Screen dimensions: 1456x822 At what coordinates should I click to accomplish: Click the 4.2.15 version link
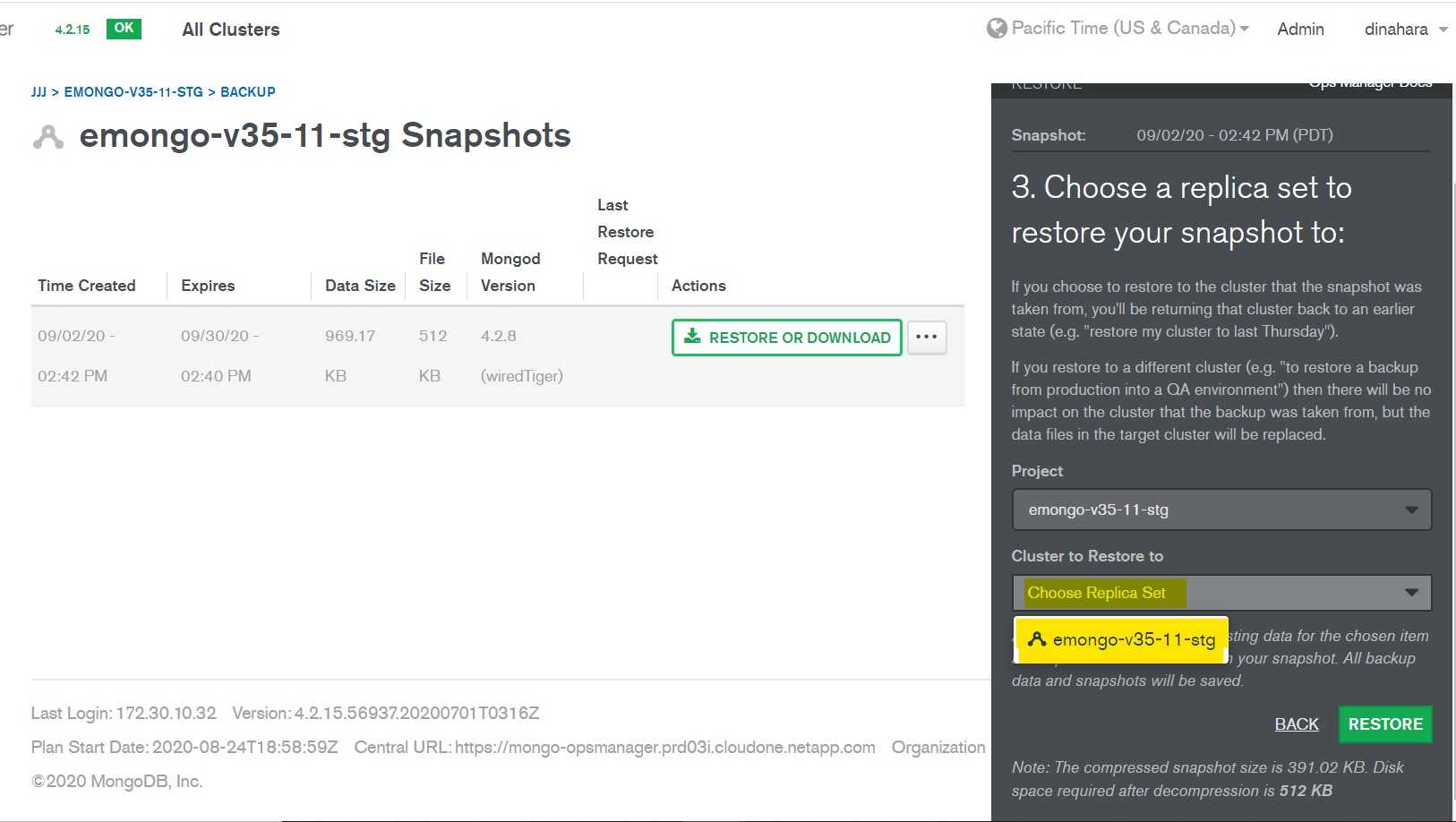(73, 30)
